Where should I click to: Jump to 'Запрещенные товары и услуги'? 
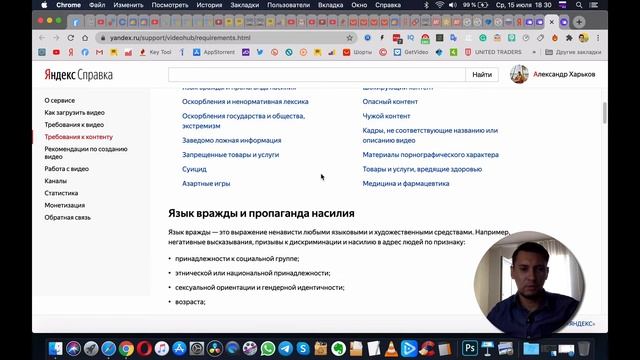231,155
